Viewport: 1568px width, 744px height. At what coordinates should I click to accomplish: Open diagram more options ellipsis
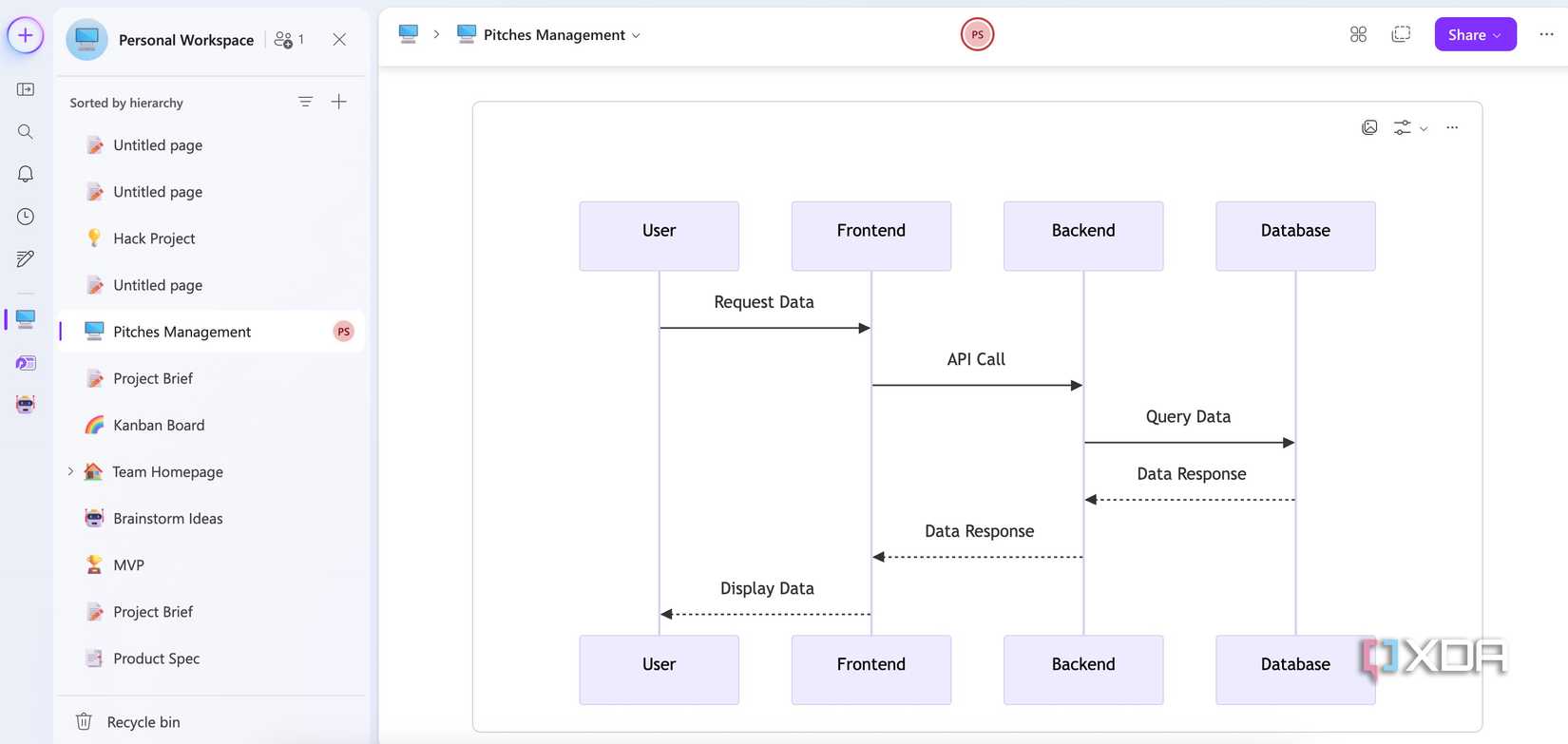click(x=1452, y=127)
